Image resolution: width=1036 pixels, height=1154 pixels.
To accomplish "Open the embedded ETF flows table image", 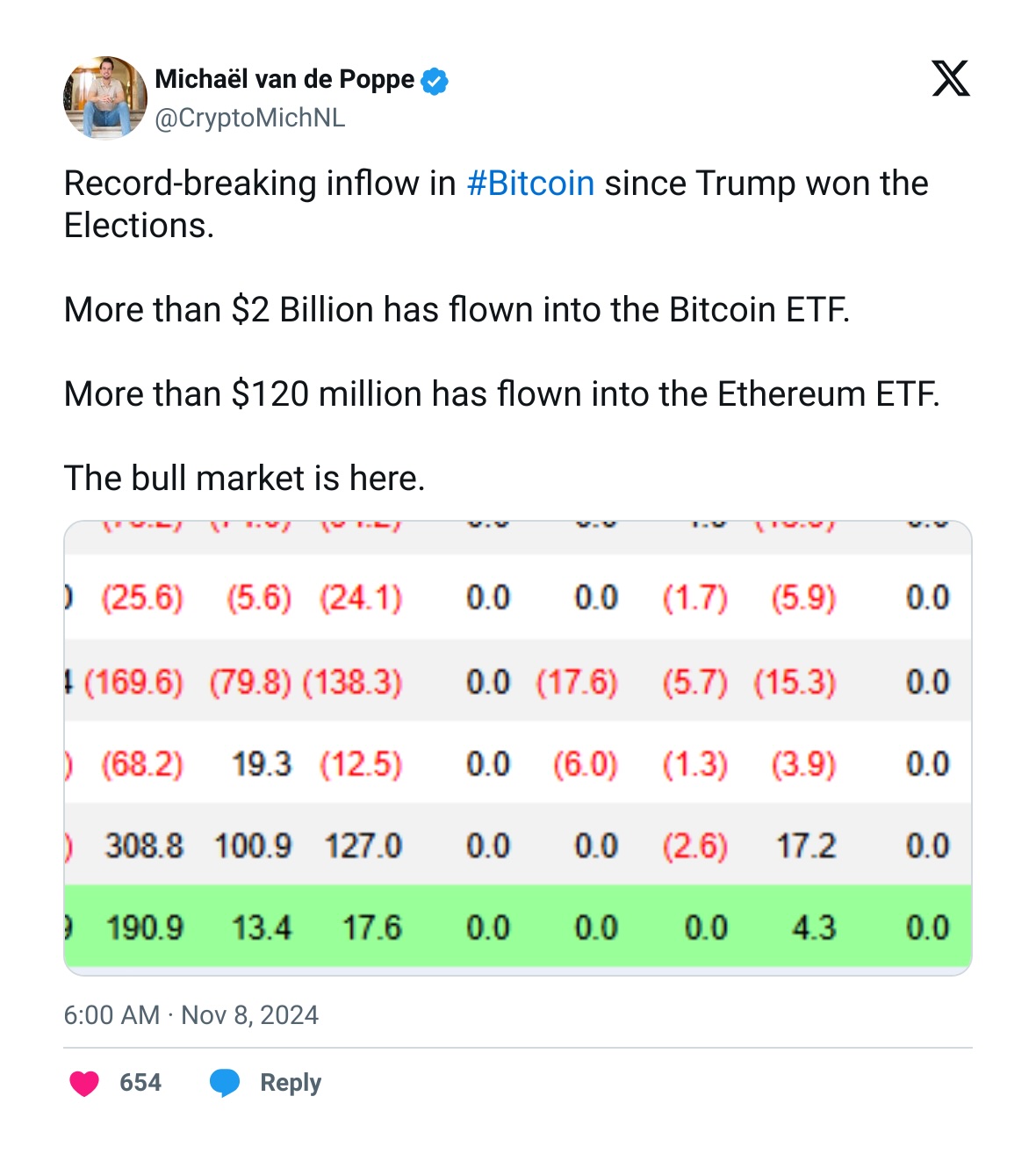I will coord(518,746).
